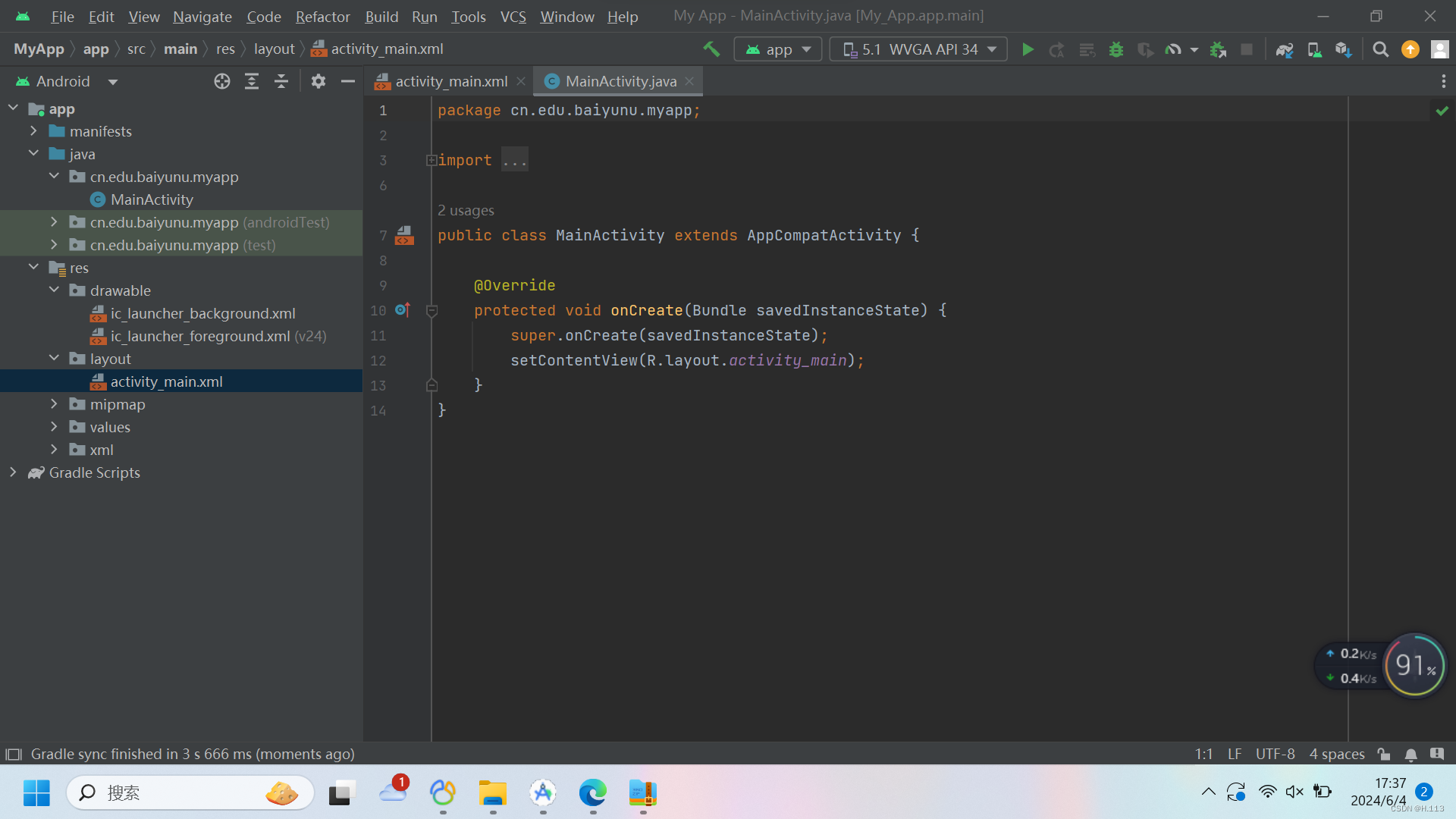Click the Make Project hammer icon

pyautogui.click(x=711, y=50)
